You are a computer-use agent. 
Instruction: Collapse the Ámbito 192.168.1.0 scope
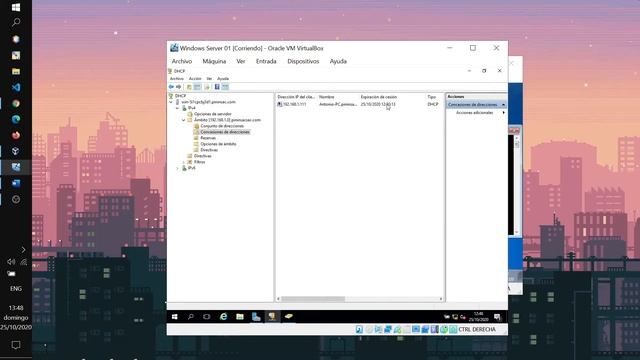[184, 120]
